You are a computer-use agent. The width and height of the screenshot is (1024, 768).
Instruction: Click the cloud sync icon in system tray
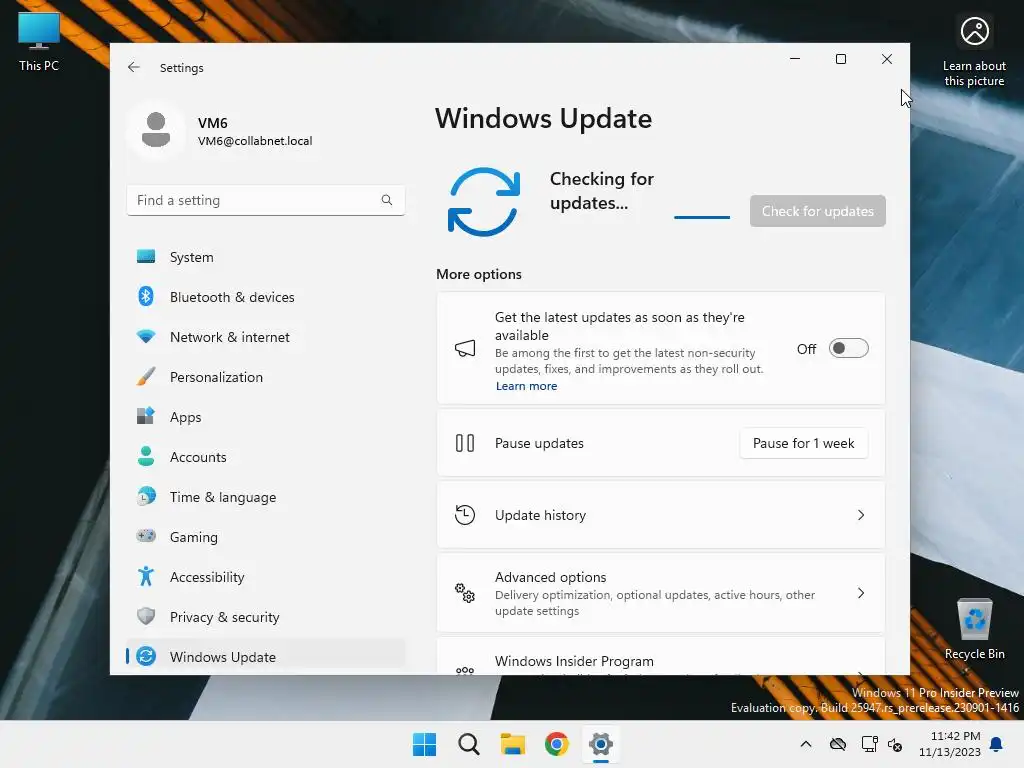pos(838,744)
